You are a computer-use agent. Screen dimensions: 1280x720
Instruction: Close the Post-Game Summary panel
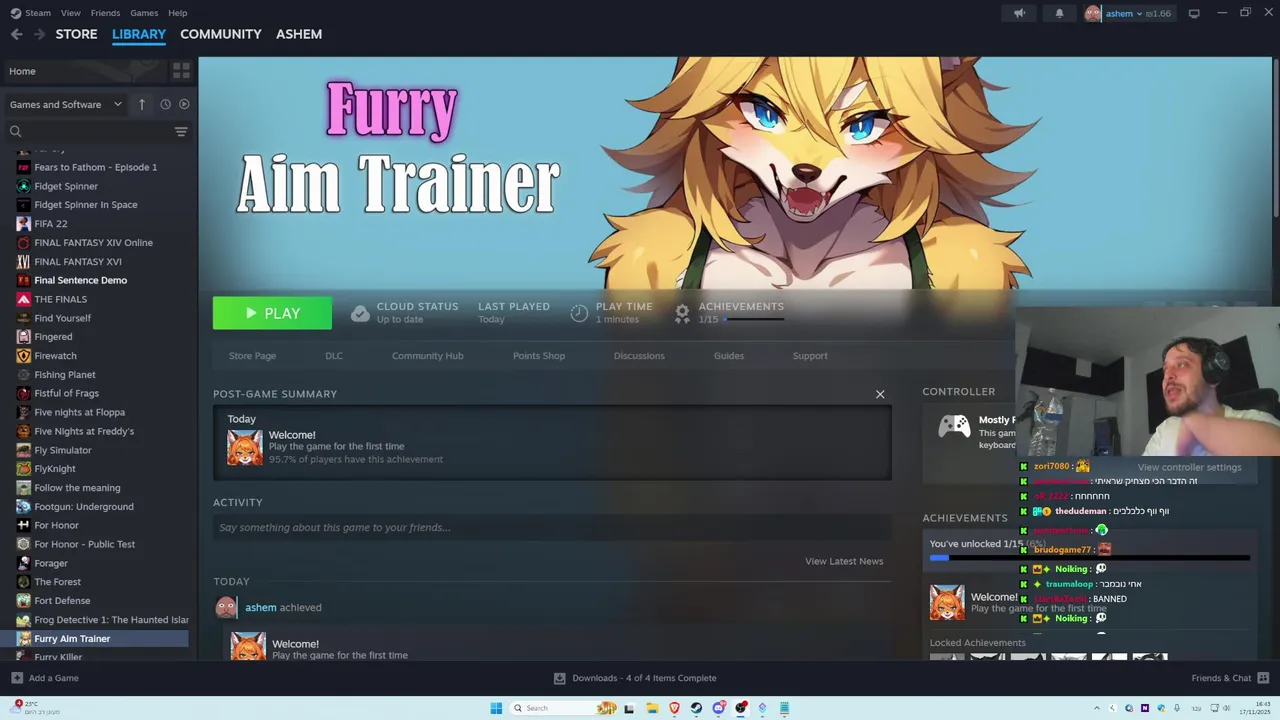(x=880, y=394)
